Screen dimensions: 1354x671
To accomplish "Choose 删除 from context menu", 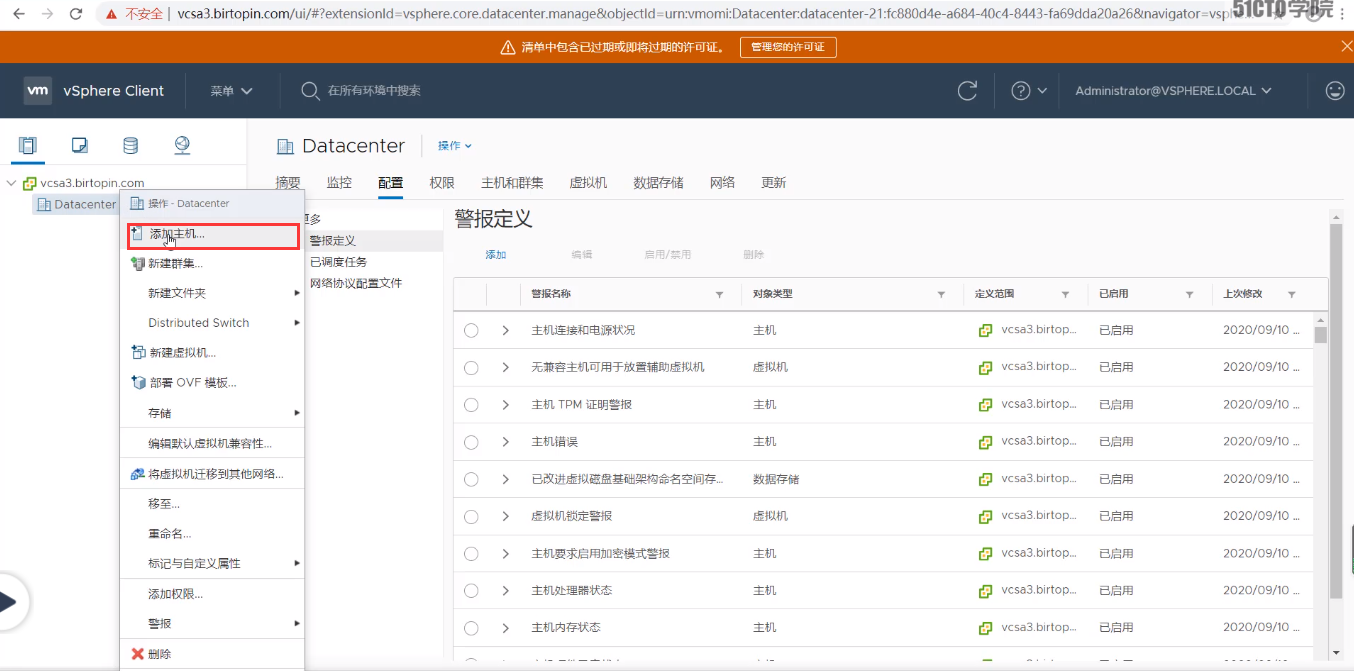I will pyautogui.click(x=212, y=654).
